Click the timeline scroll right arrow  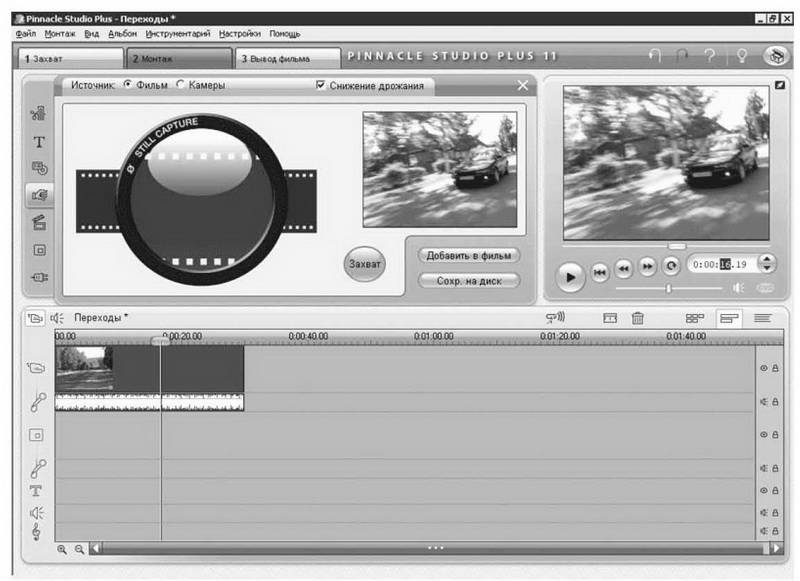[777, 548]
